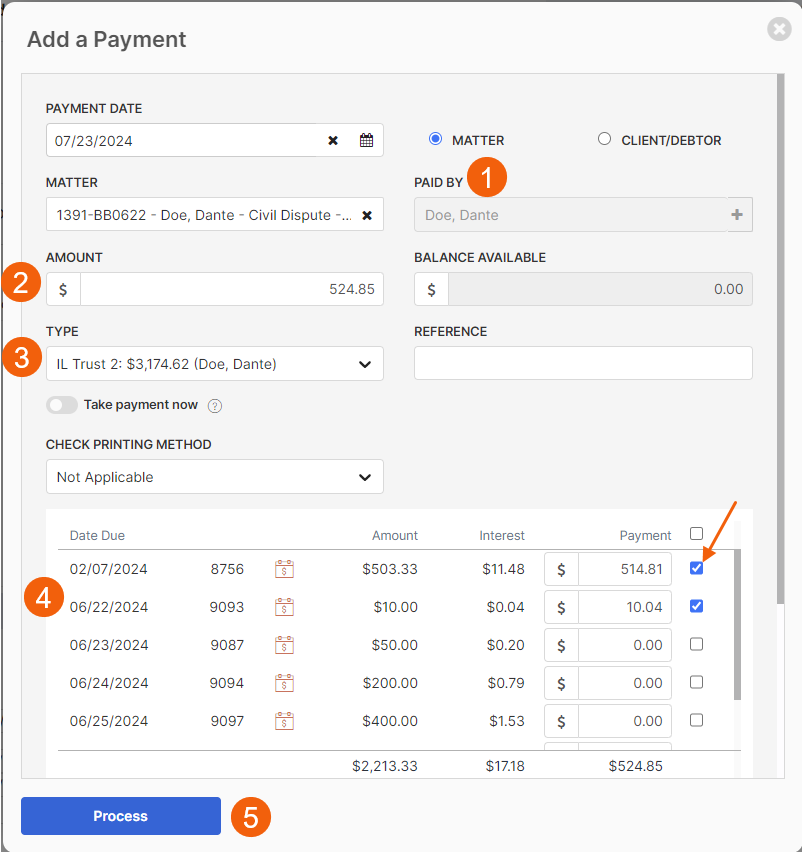This screenshot has width=802, height=852.
Task: Open the payment date calendar picker
Action: (x=366, y=141)
